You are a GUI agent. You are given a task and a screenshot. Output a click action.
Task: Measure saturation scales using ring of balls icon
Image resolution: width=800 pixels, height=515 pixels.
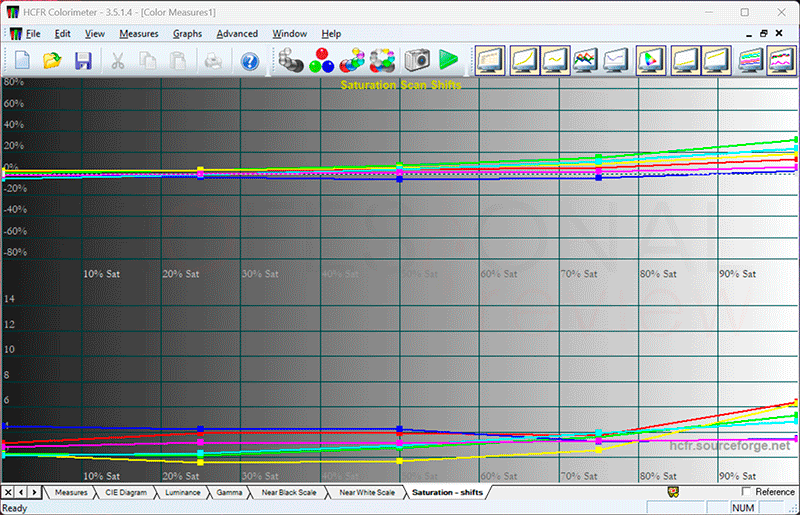click(x=383, y=60)
